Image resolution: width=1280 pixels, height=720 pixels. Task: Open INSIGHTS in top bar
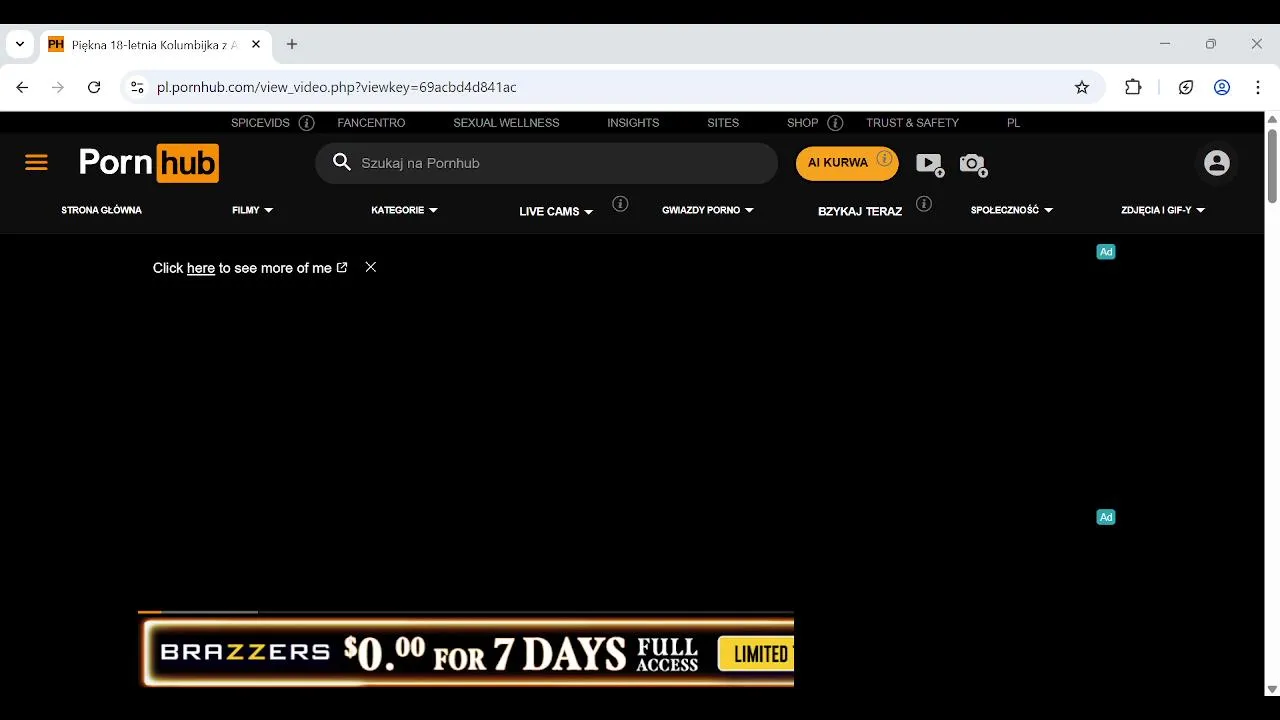pyautogui.click(x=633, y=123)
